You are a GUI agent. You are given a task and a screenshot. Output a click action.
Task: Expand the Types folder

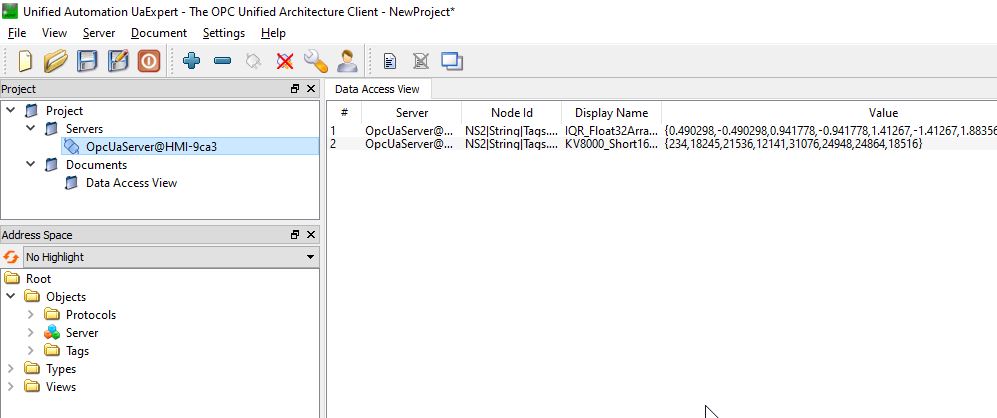11,369
